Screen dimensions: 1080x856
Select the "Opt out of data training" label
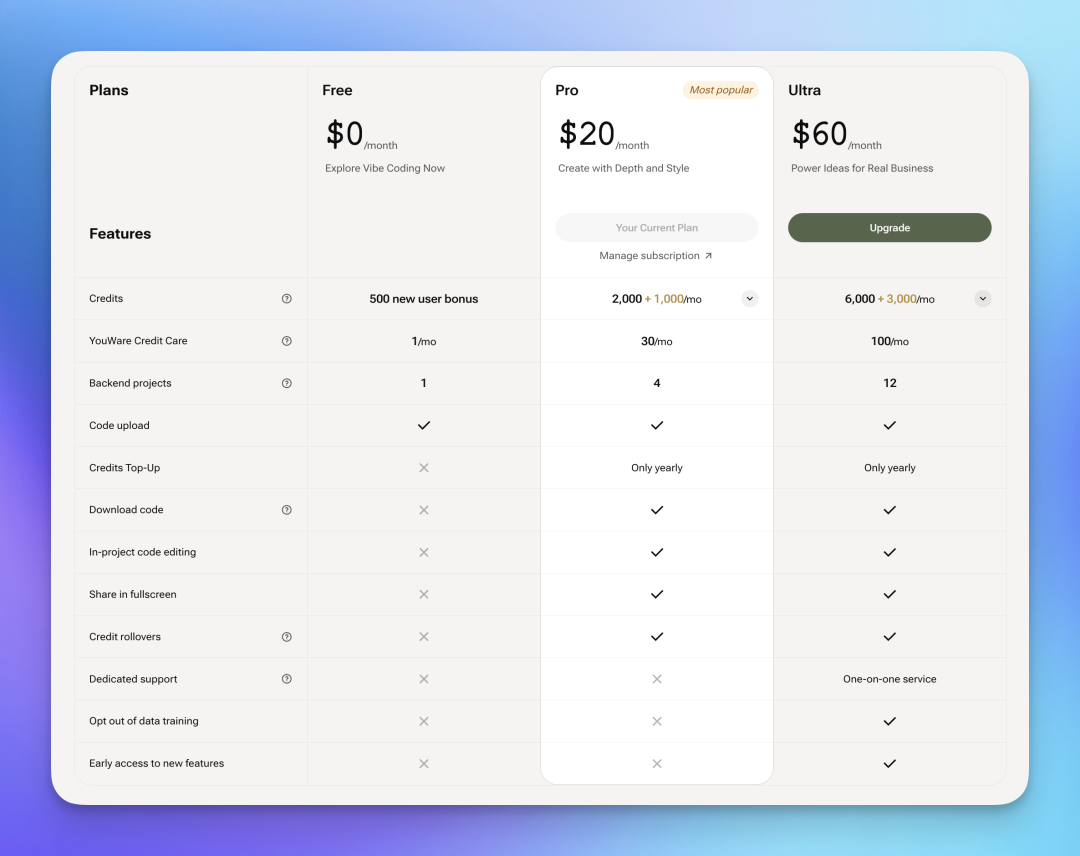point(144,721)
